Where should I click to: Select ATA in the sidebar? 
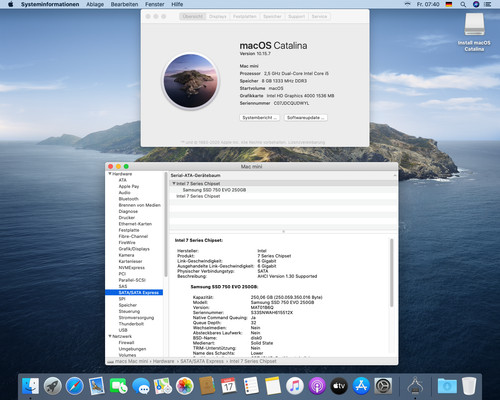tap(123, 180)
